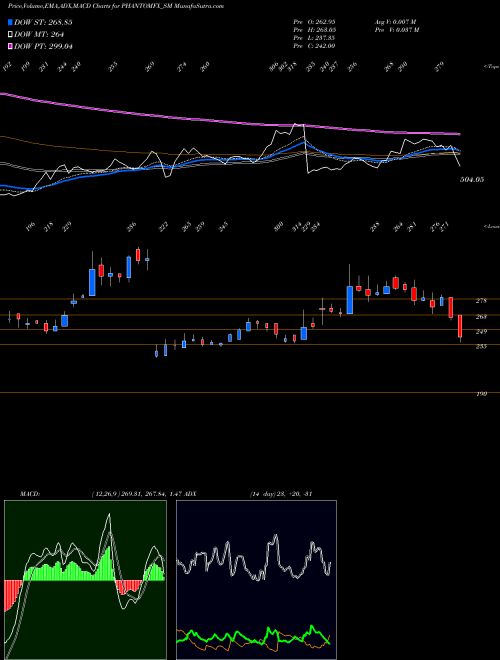
Task: Click the 'Pre L: 237.35' value
Action: point(314,38)
